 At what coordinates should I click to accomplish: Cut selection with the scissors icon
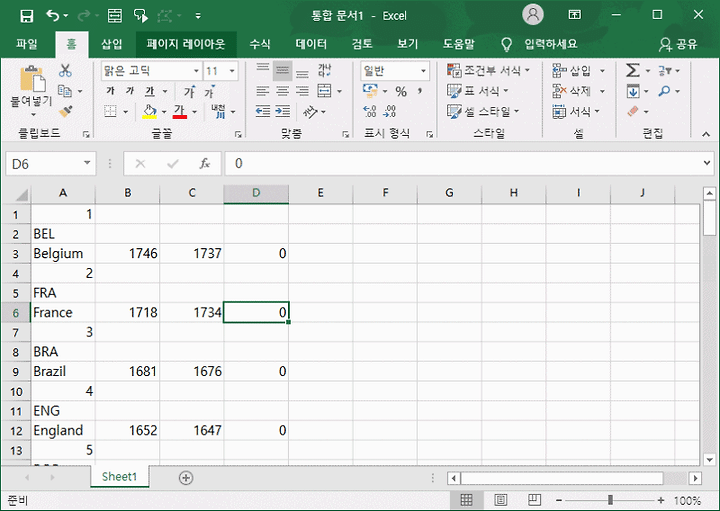tap(65, 70)
